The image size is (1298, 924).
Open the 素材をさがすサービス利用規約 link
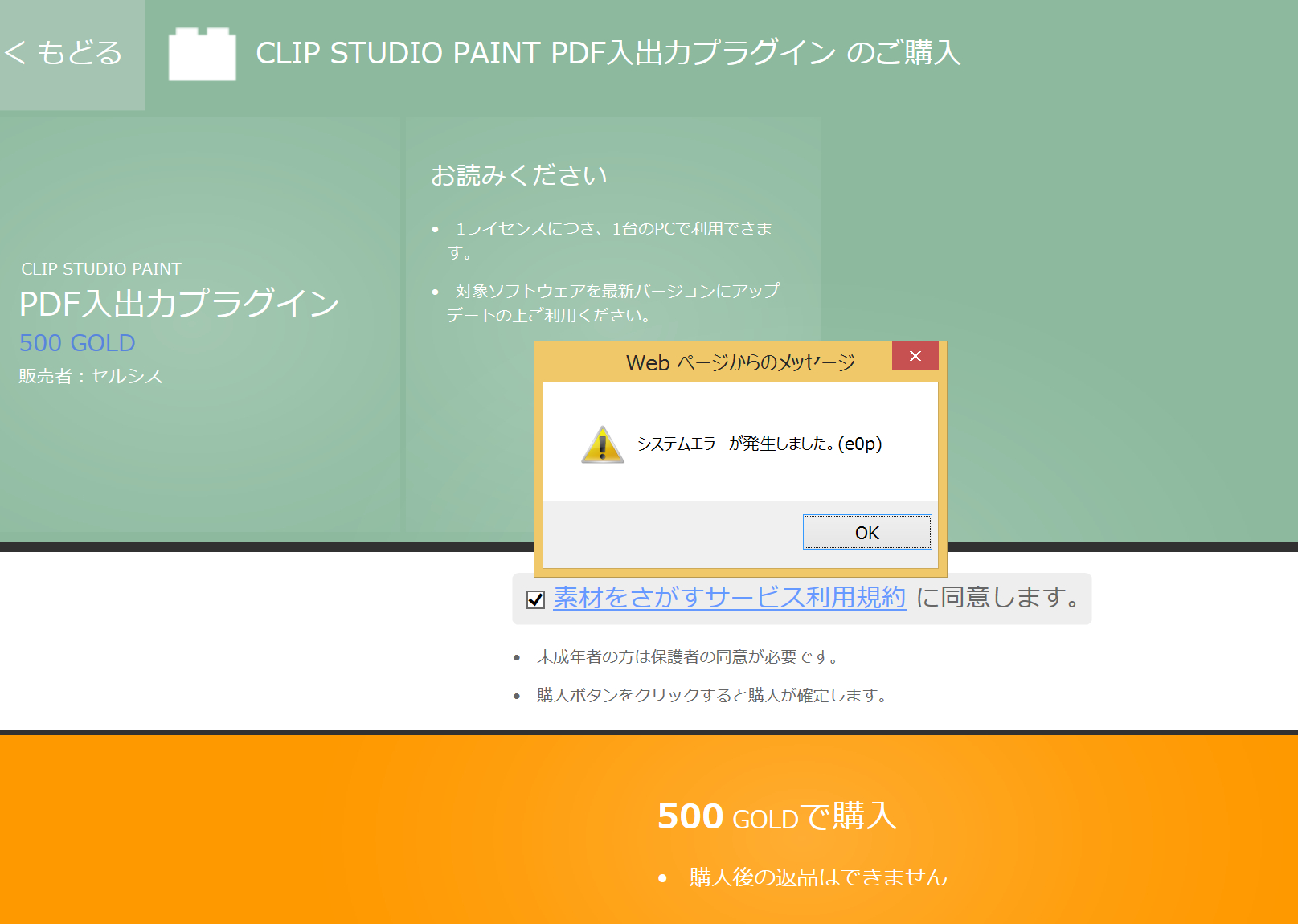pyautogui.click(x=729, y=597)
